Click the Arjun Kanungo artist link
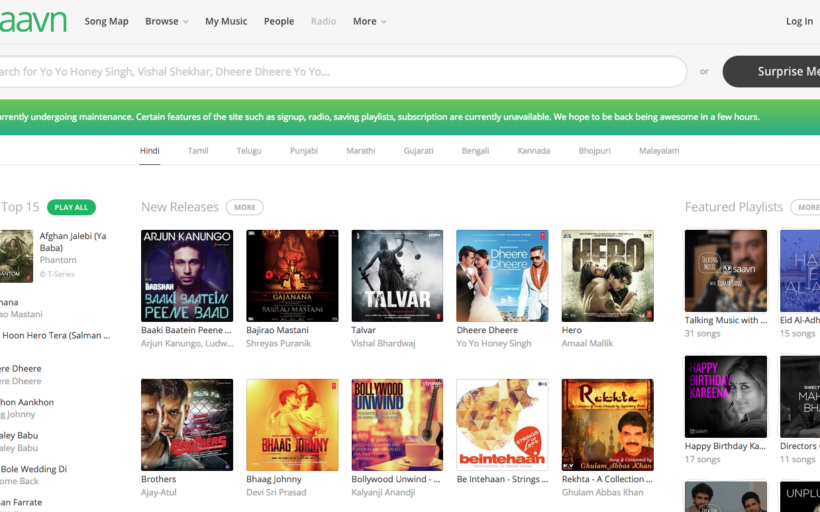820x512 pixels. point(187,344)
